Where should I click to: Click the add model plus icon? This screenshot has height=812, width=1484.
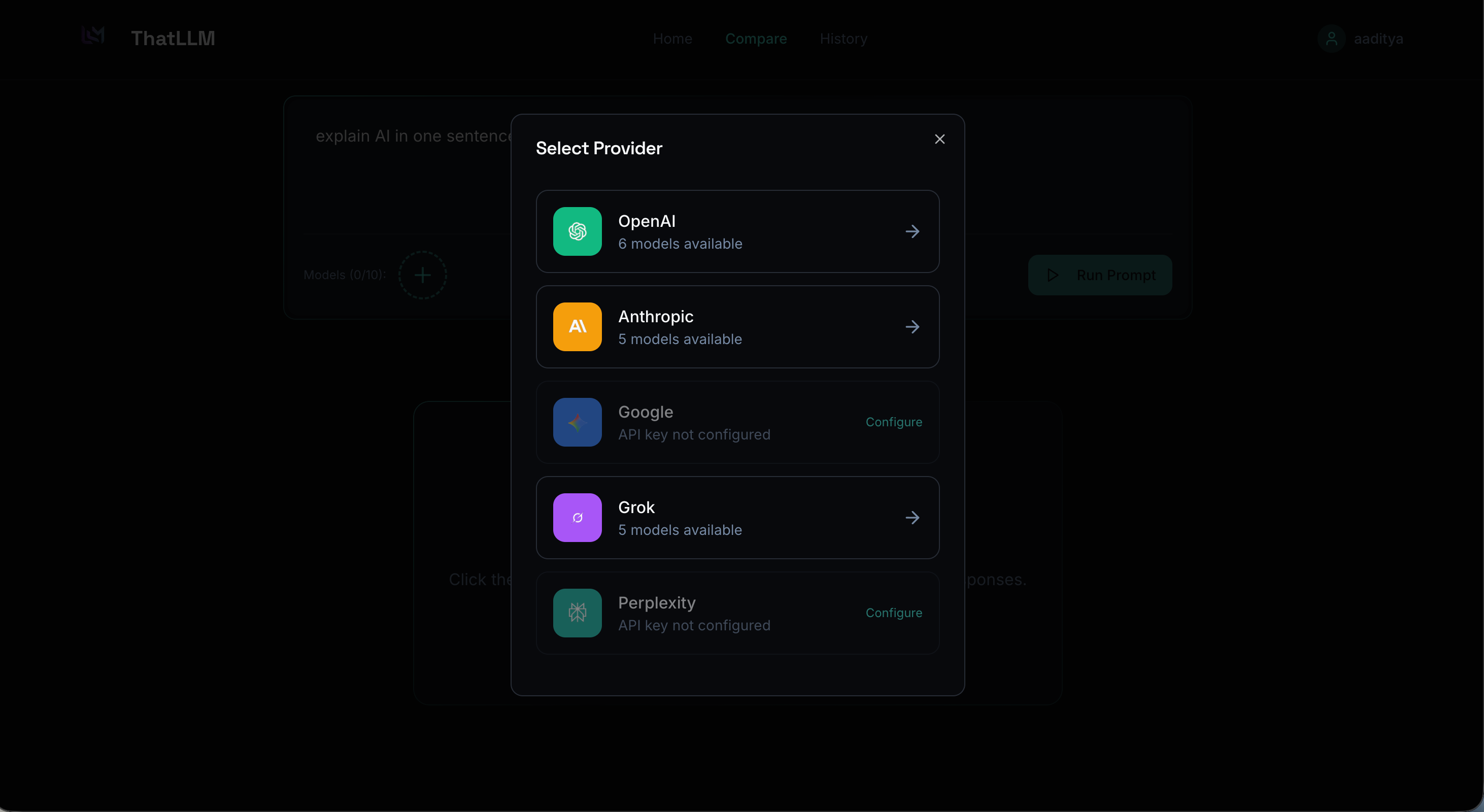(x=422, y=275)
